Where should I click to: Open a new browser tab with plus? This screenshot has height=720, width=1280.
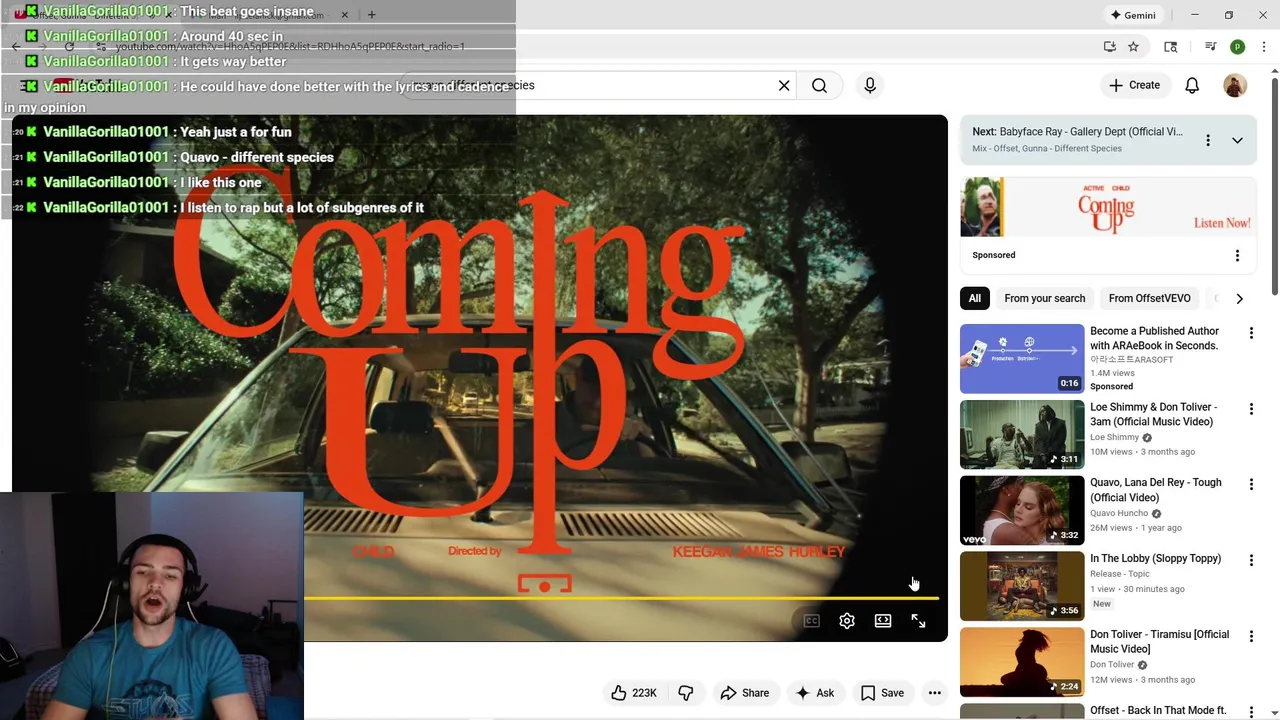pyautogui.click(x=371, y=15)
